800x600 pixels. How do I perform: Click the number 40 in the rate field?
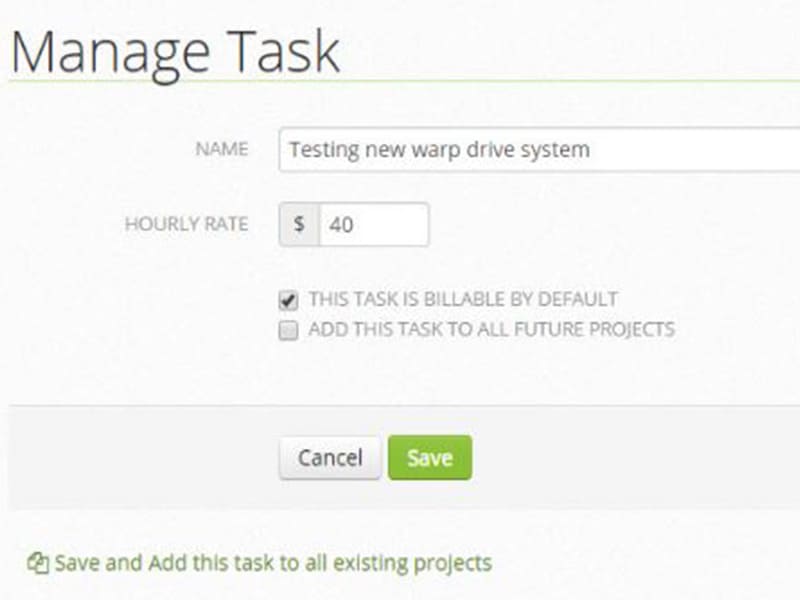pos(341,225)
